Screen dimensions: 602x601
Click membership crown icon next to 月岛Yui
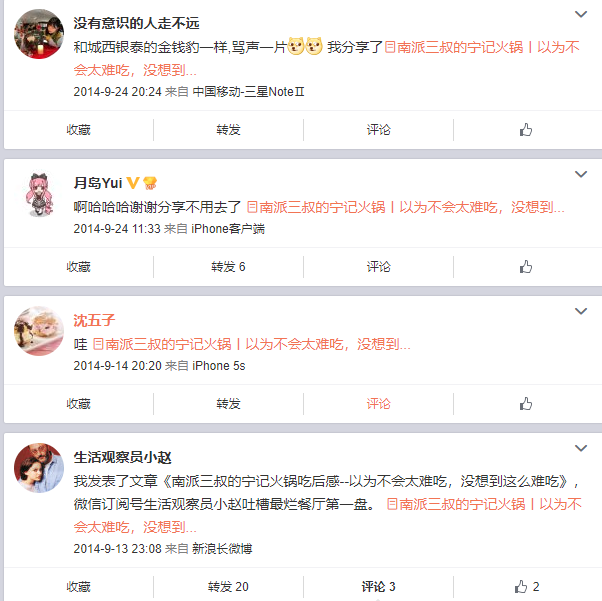tap(150, 183)
